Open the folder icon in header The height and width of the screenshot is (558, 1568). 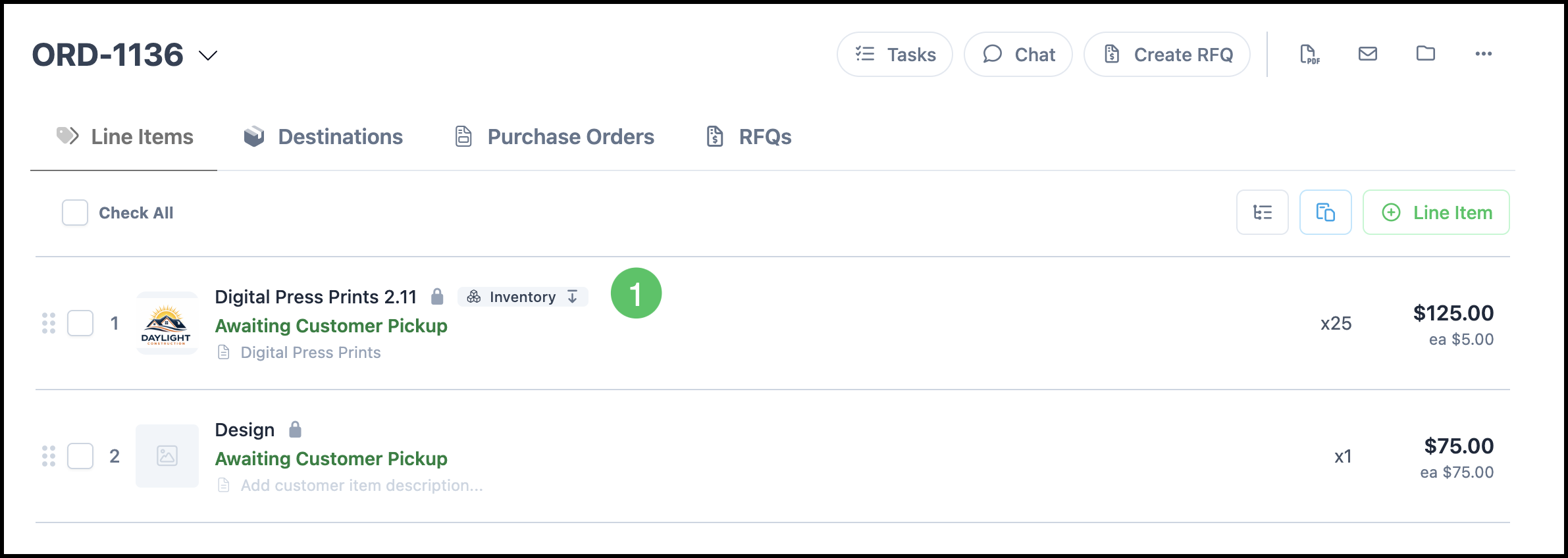point(1426,54)
